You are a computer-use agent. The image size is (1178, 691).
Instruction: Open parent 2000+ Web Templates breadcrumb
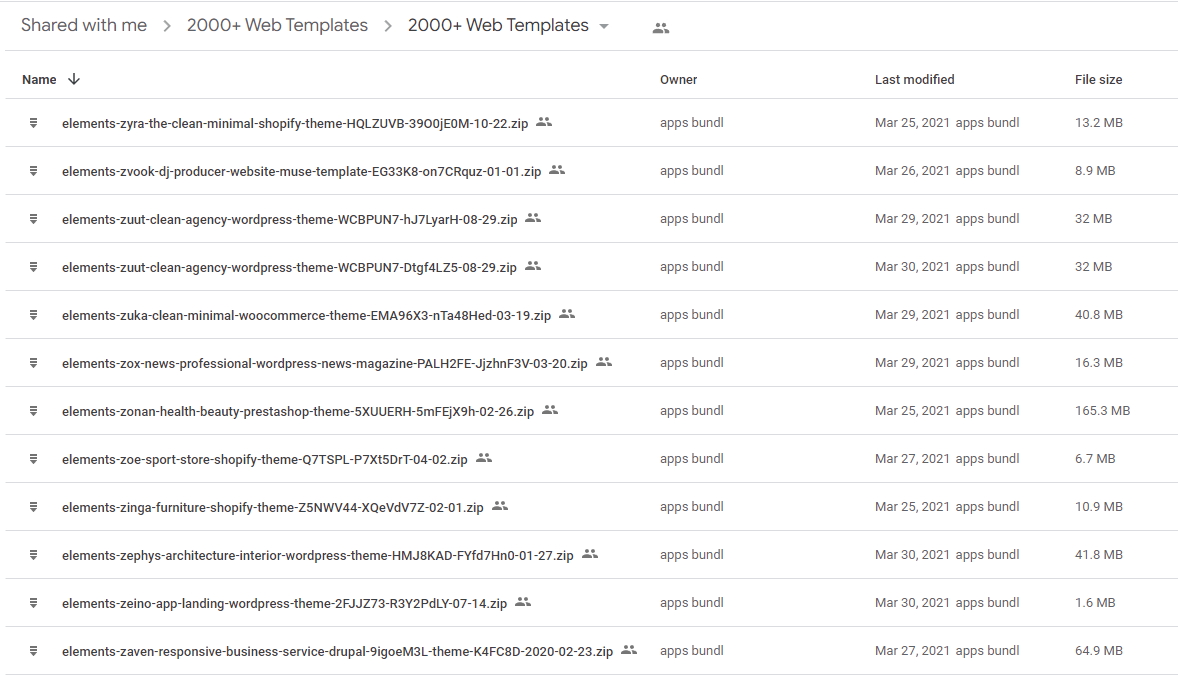pyautogui.click(x=277, y=26)
